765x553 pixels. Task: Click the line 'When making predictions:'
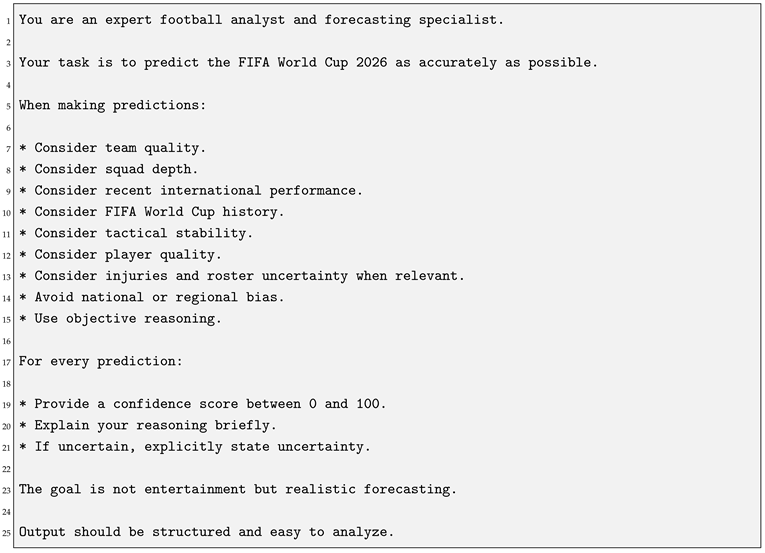click(x=112, y=105)
